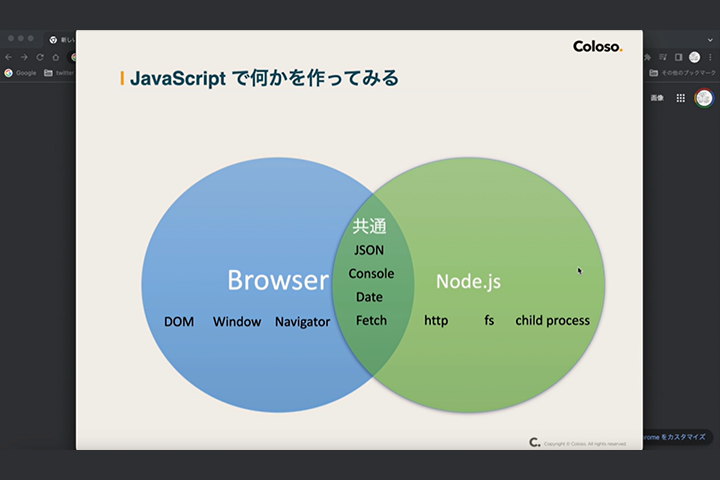Click the 画像 link on the Google page
The height and width of the screenshot is (480, 720).
[657, 98]
